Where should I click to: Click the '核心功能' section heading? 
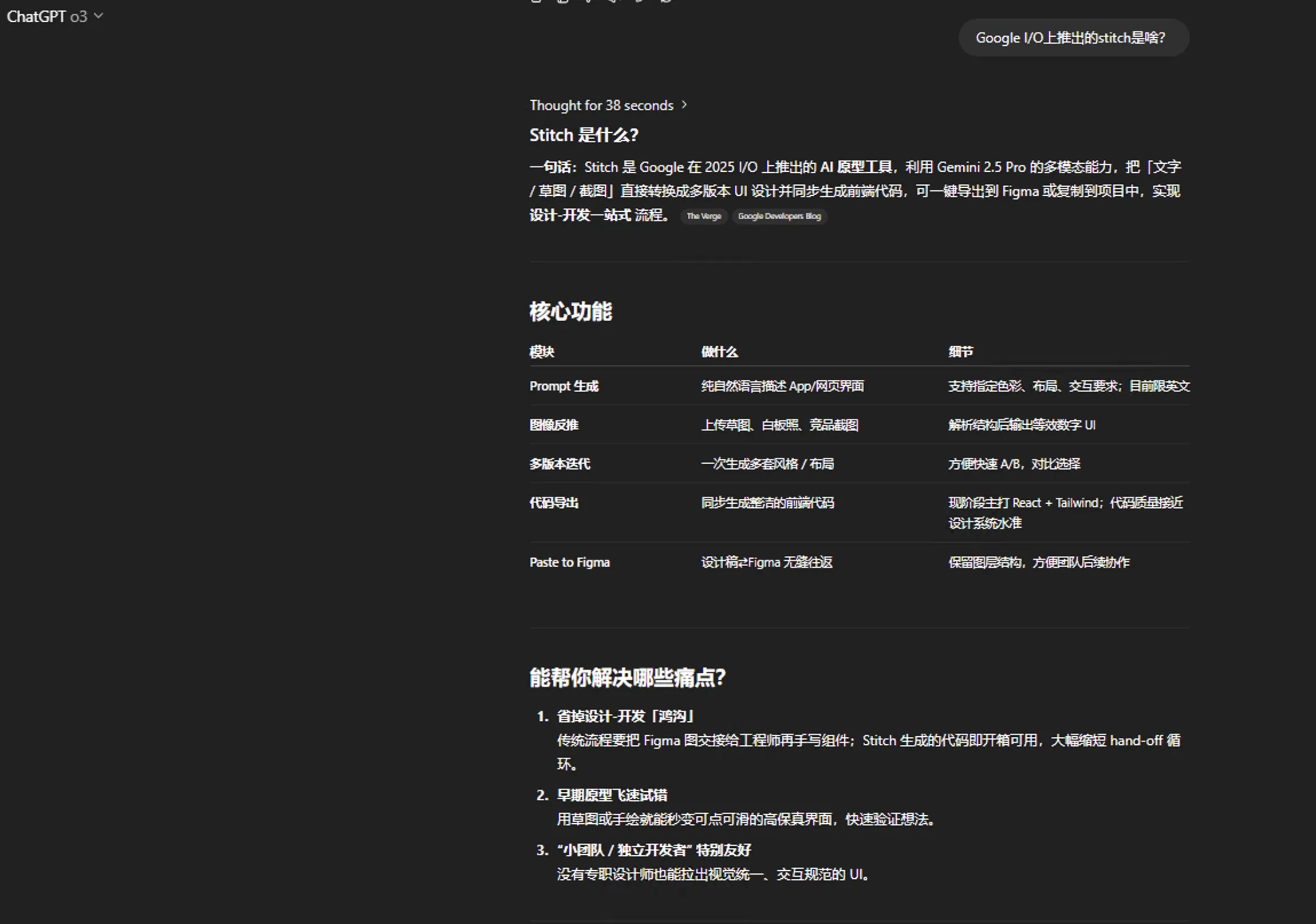(570, 311)
